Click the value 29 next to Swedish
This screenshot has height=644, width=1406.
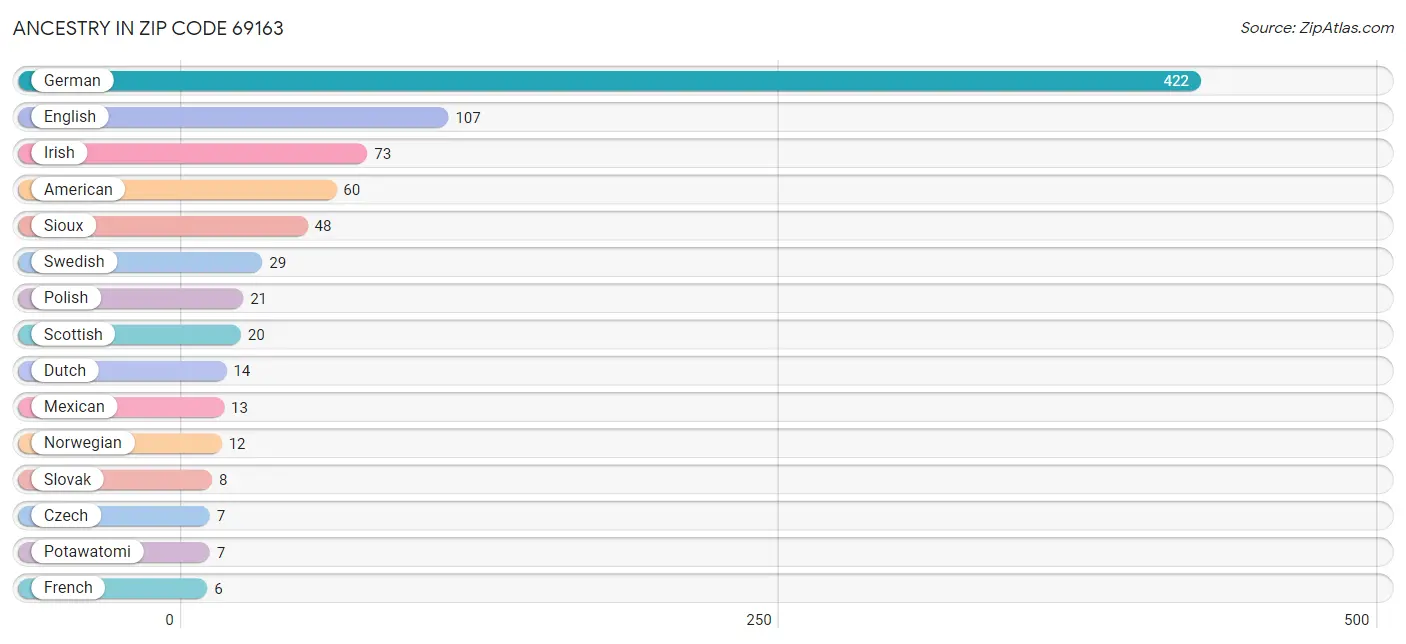278,263
